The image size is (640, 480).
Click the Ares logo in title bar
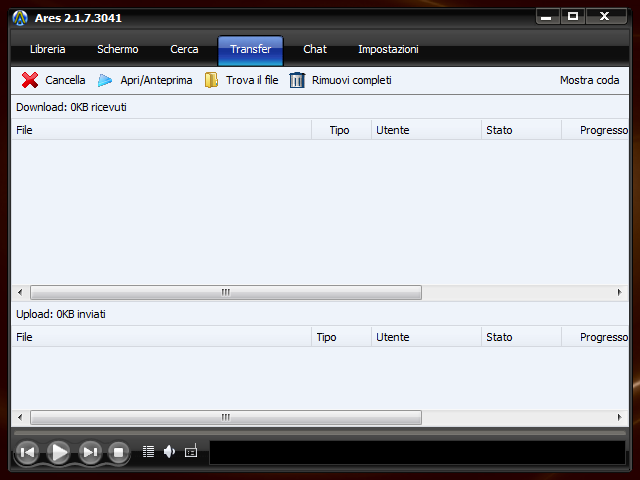(x=20, y=18)
